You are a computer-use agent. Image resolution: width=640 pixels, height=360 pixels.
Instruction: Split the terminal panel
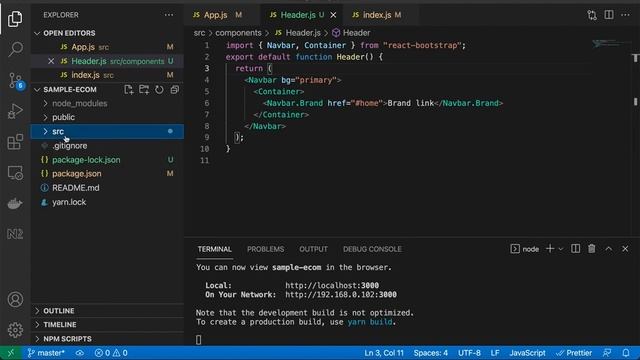pos(576,249)
